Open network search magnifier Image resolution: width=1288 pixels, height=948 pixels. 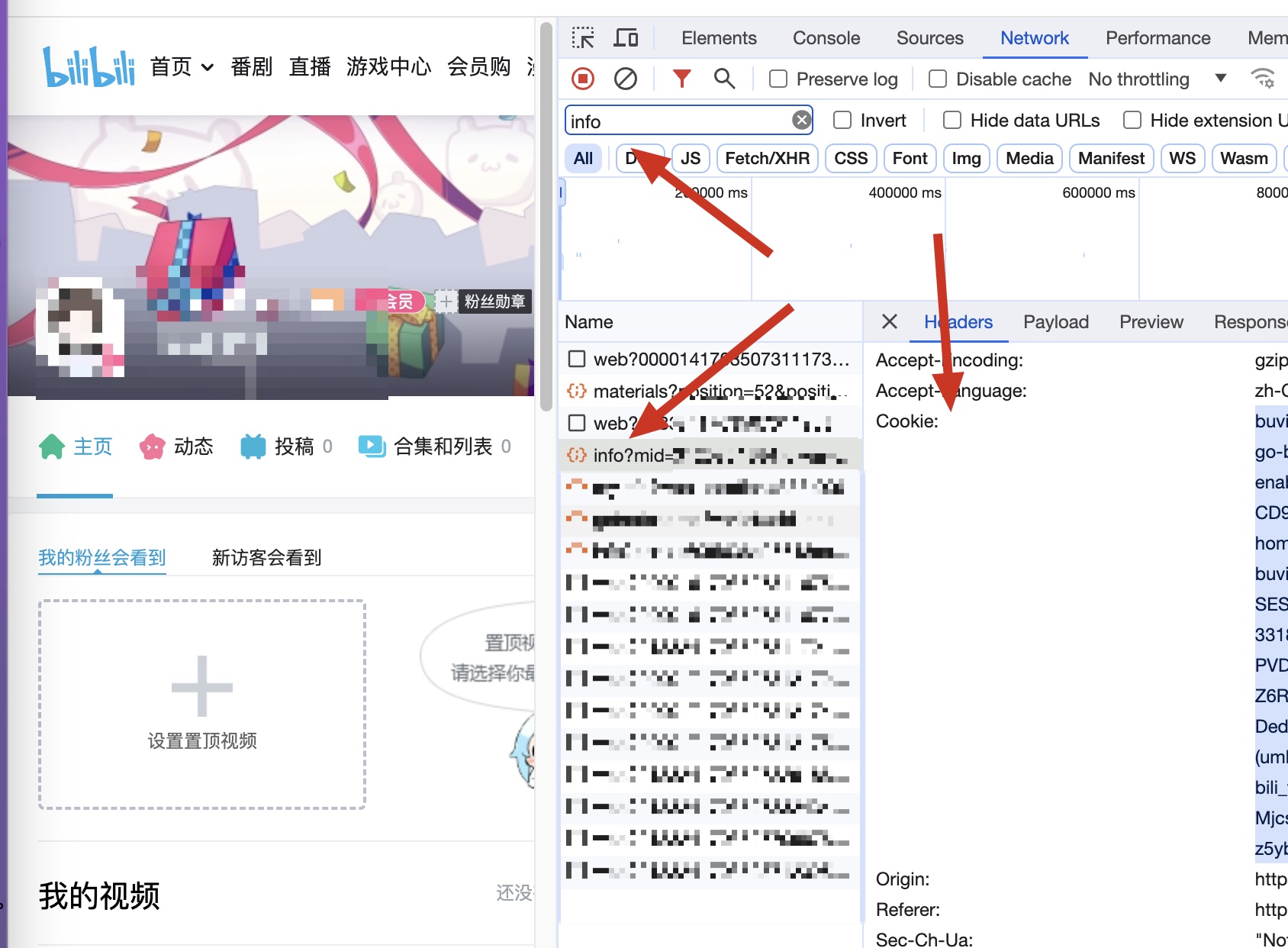click(x=724, y=78)
